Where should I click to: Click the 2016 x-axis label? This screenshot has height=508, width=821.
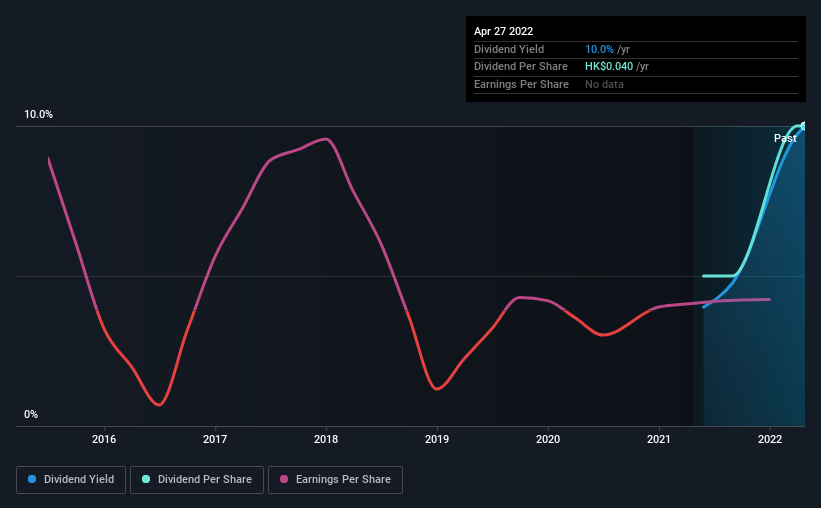tap(104, 439)
